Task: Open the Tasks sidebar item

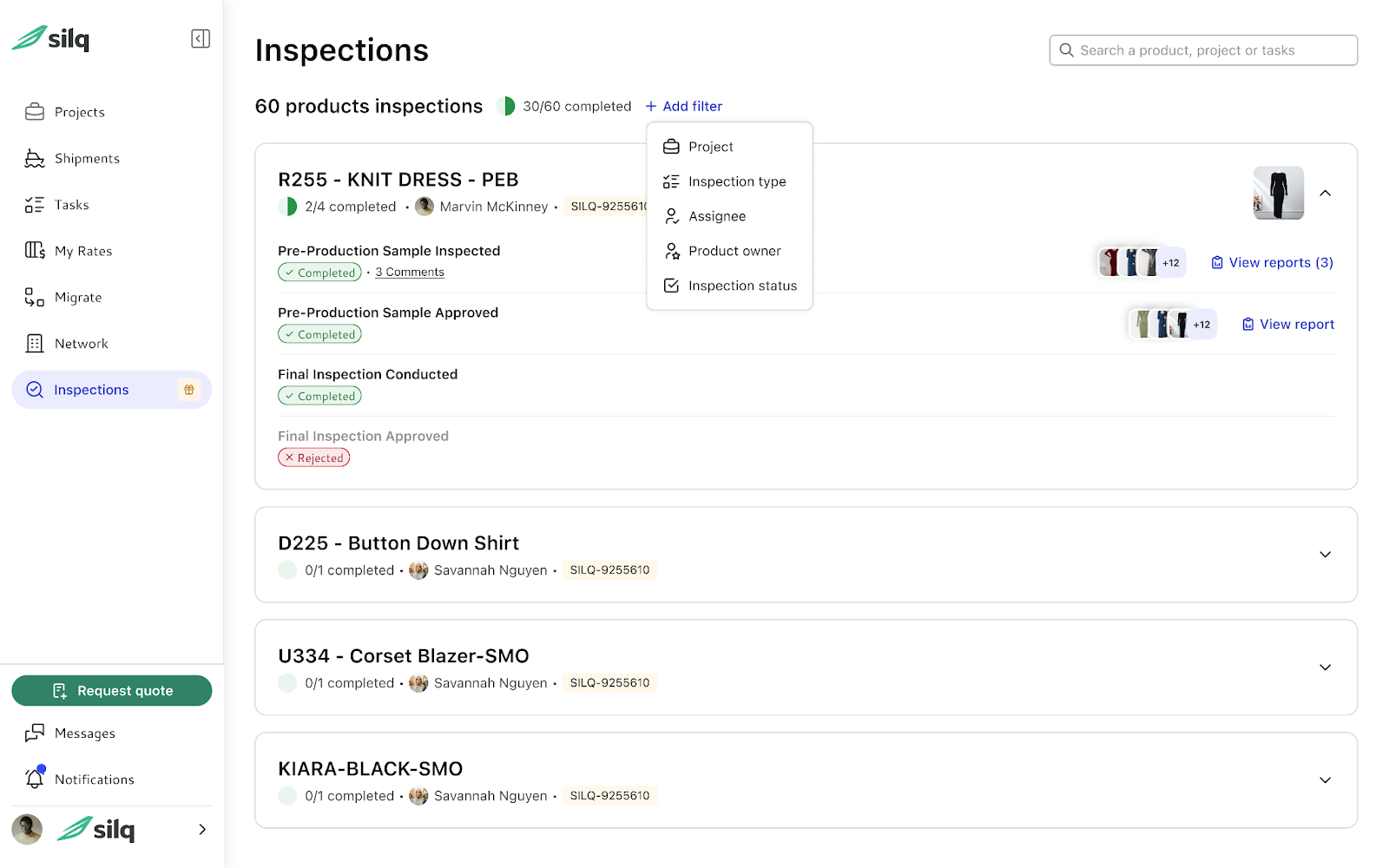Action: click(x=71, y=205)
